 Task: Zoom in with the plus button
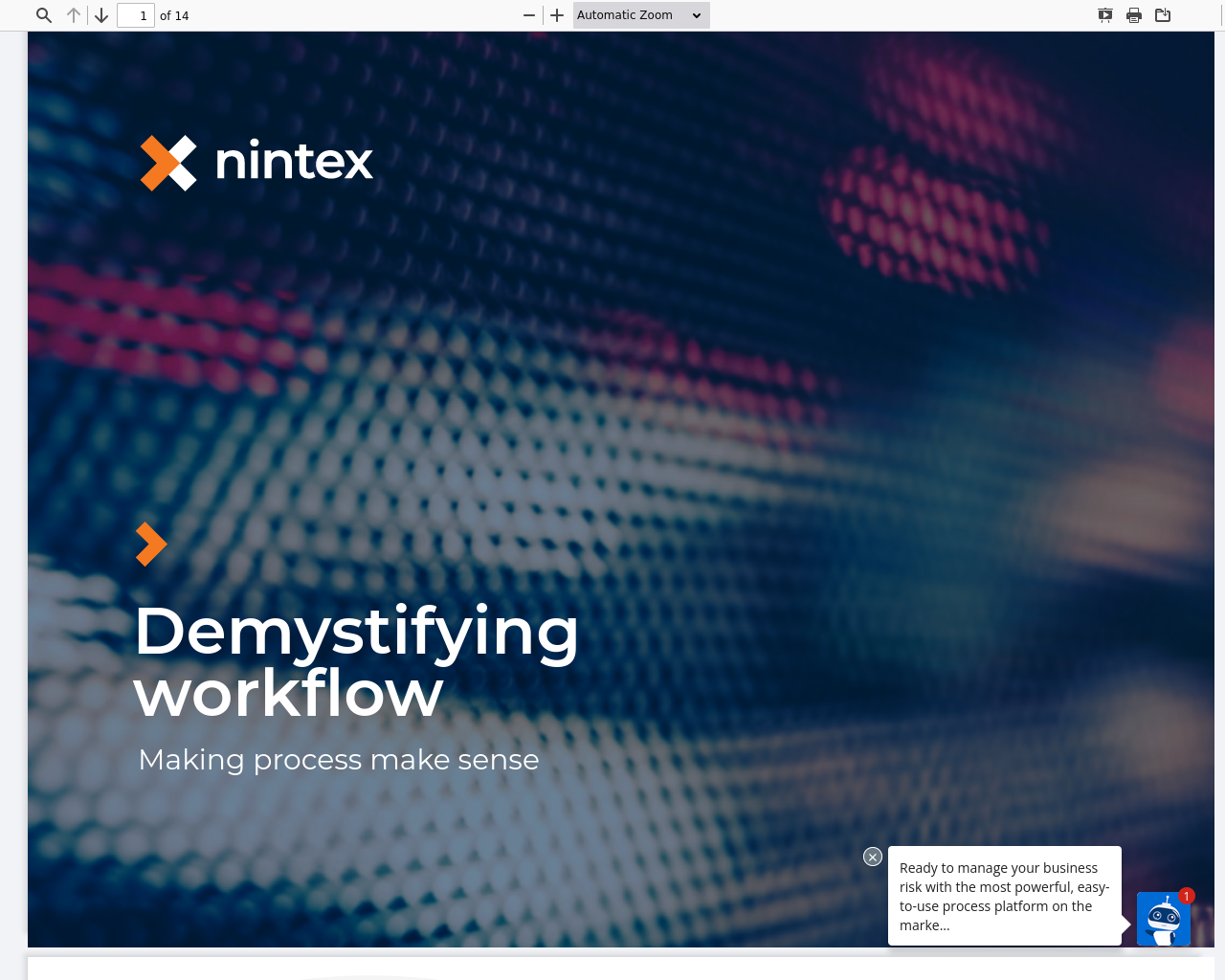[557, 15]
